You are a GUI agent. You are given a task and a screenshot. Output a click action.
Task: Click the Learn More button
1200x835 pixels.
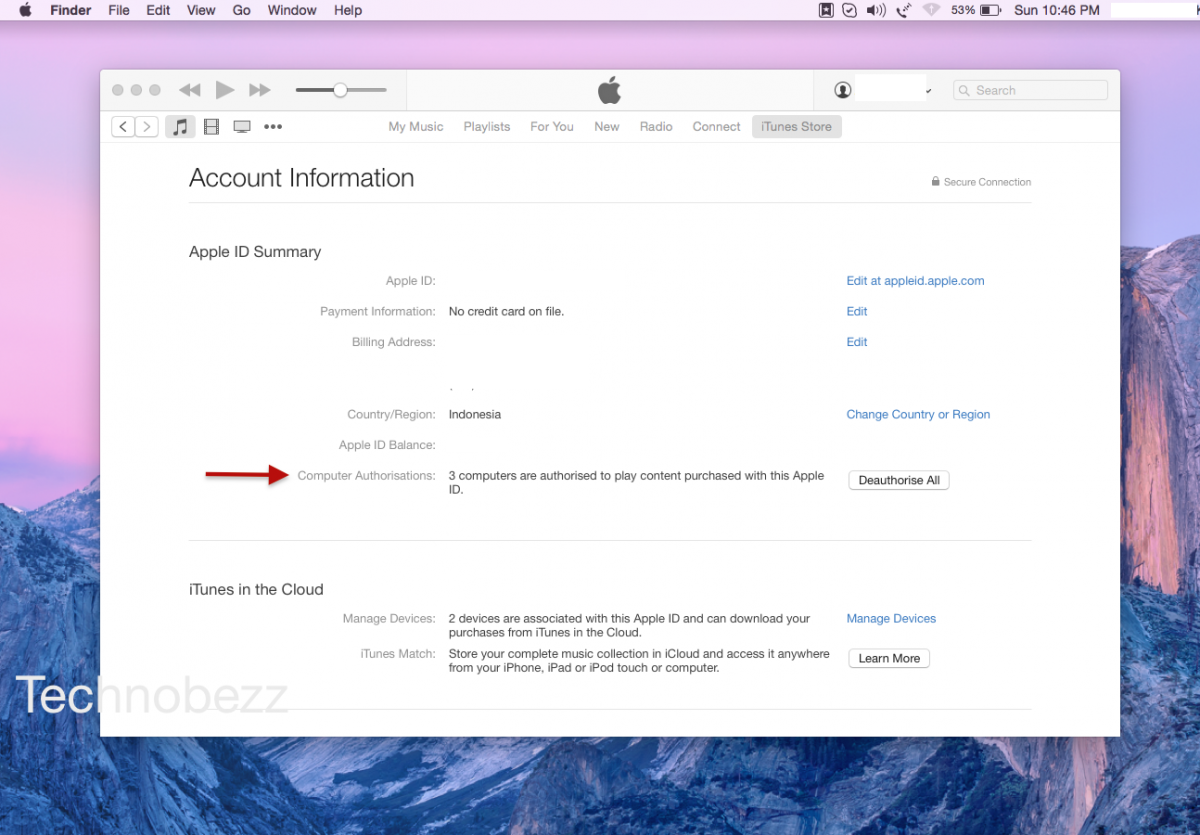[889, 658]
